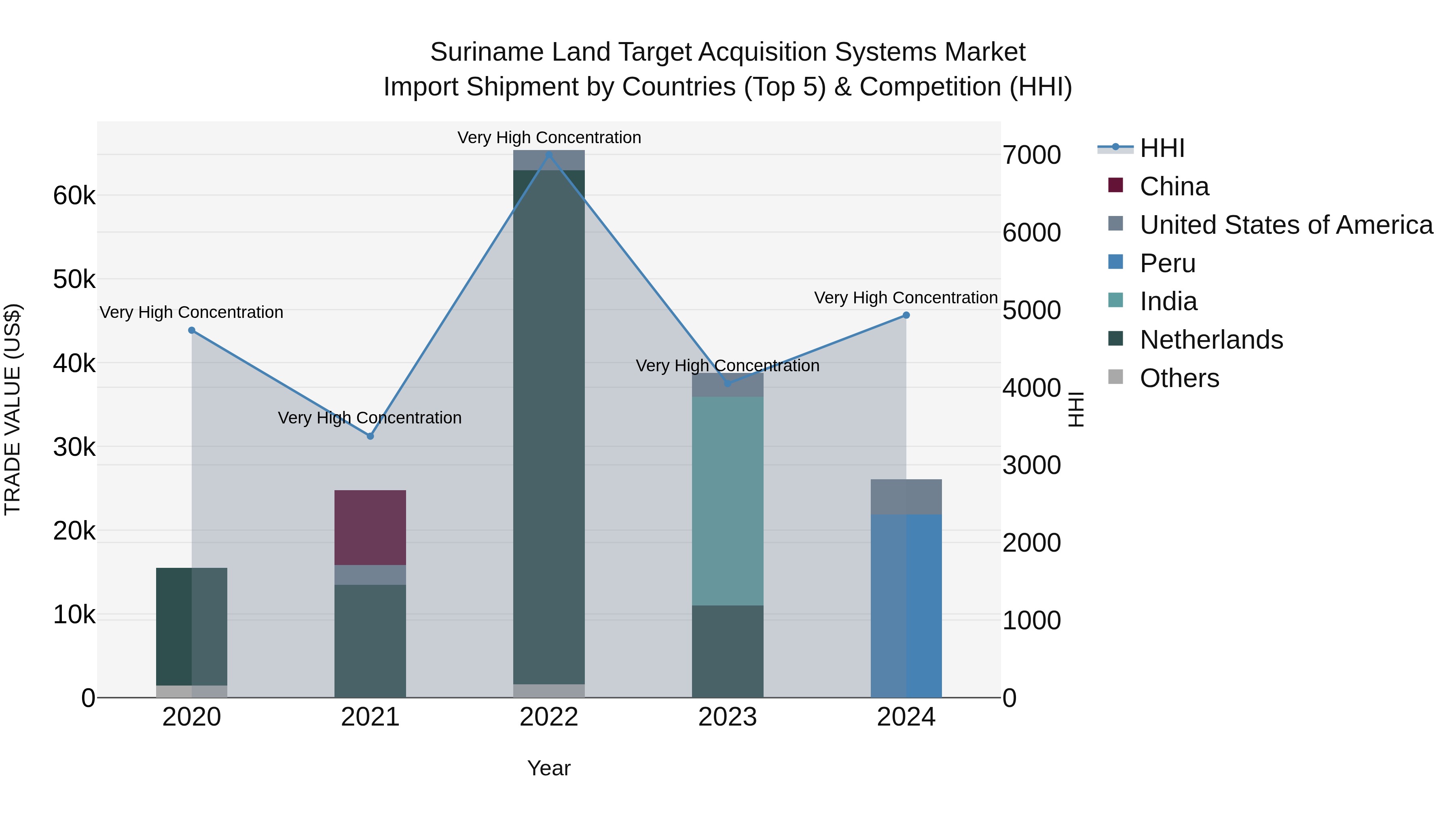The width and height of the screenshot is (1456, 819).
Task: Click the TRADE VALUE (US$) axis title
Action: coord(13,409)
